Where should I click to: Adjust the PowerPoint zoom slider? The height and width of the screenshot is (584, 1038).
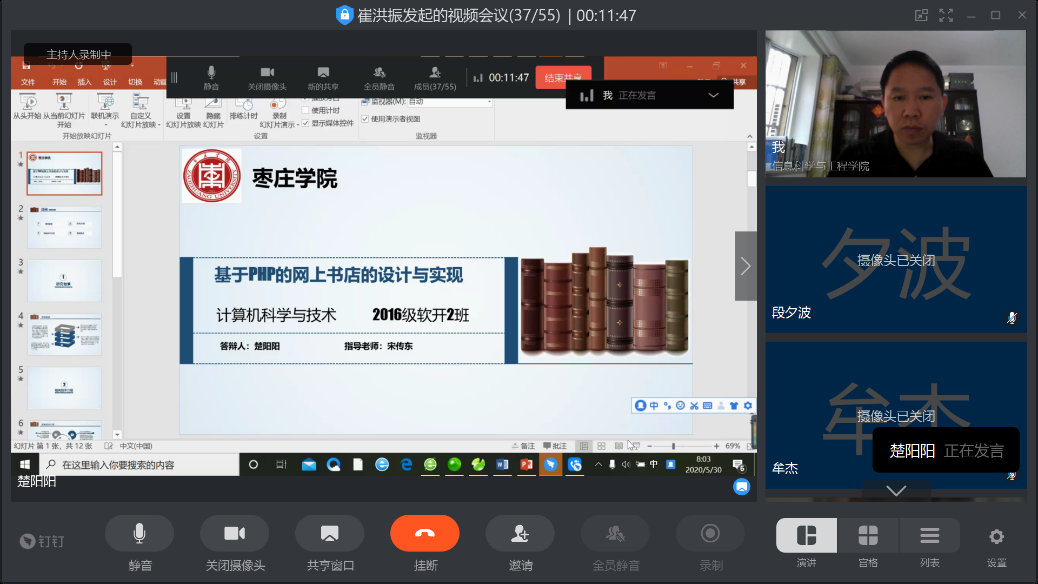click(x=673, y=446)
